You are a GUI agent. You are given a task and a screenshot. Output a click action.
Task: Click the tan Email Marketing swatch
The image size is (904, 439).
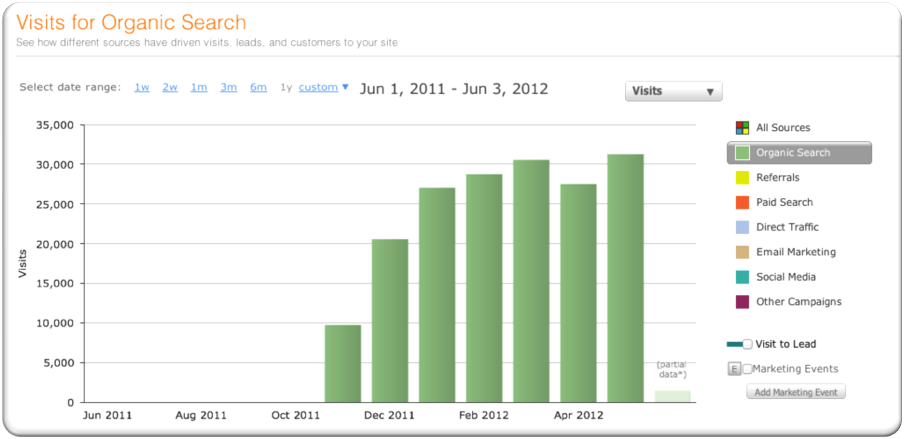pyautogui.click(x=742, y=253)
